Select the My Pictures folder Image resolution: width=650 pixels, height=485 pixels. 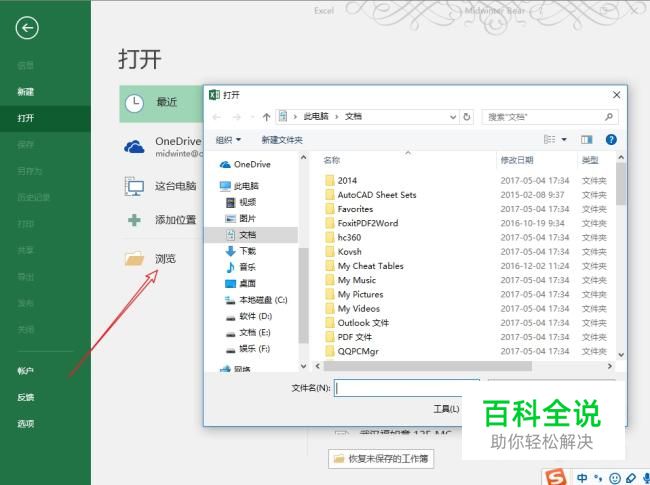pyautogui.click(x=354, y=294)
